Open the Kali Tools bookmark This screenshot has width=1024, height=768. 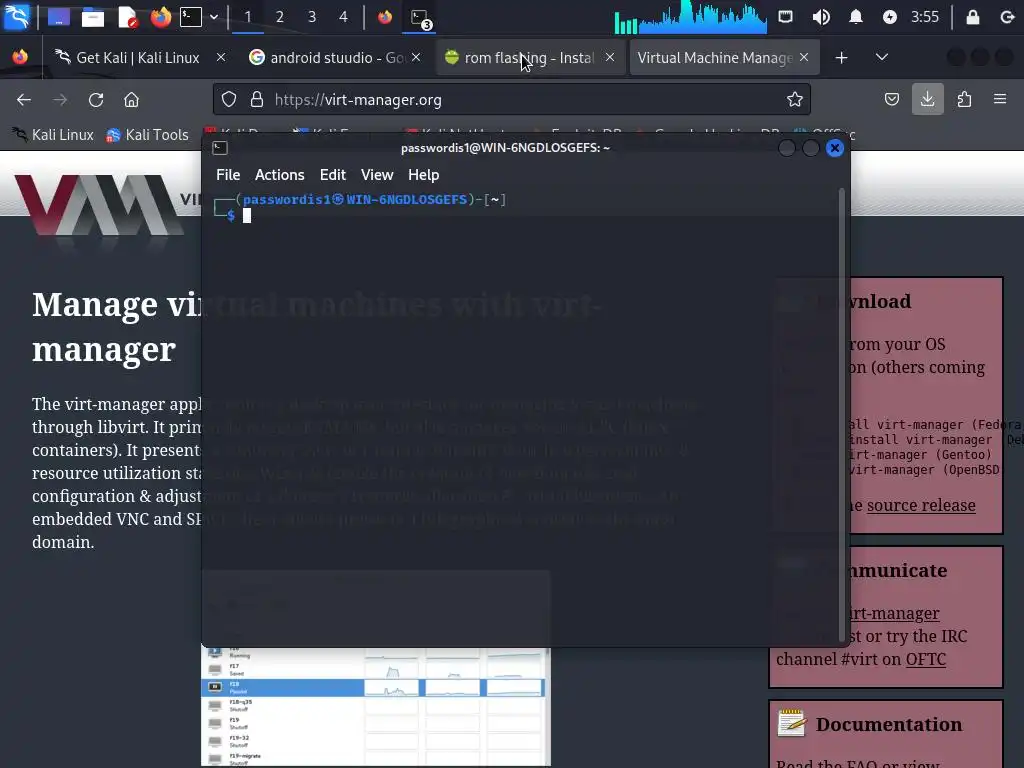(148, 135)
